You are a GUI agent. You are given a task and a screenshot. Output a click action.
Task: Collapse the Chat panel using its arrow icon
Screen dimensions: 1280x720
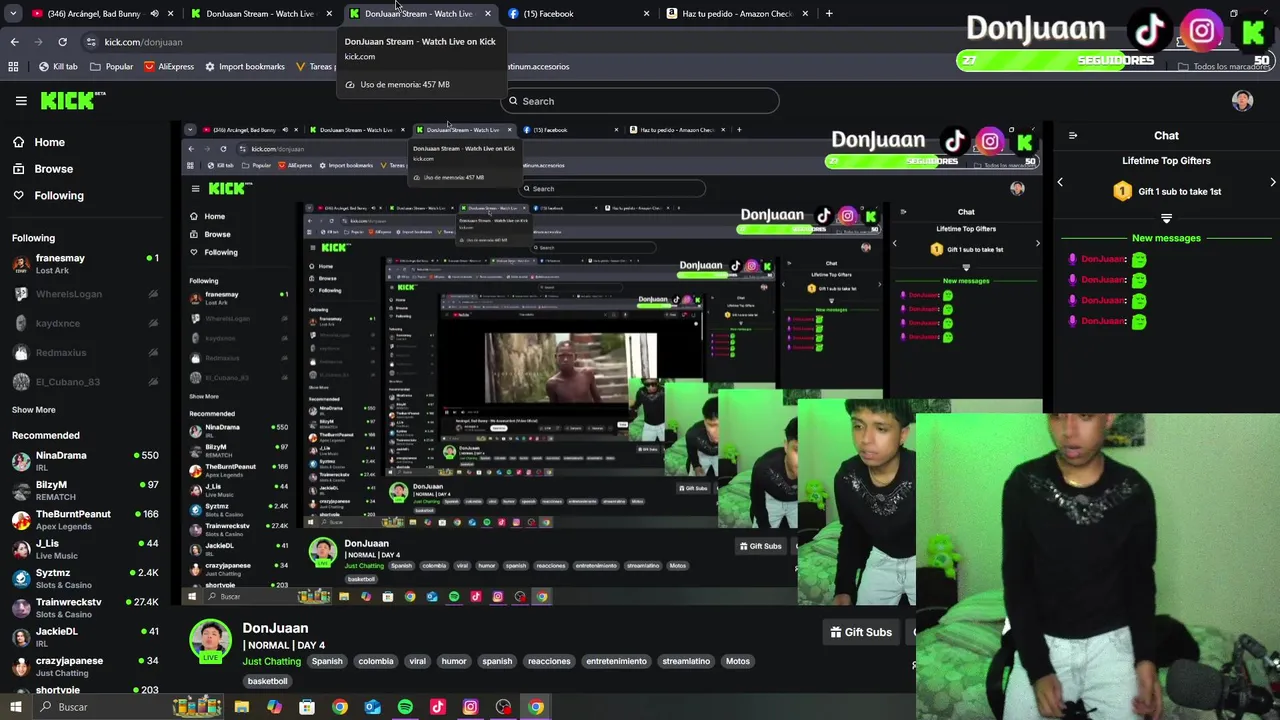click(x=1072, y=135)
